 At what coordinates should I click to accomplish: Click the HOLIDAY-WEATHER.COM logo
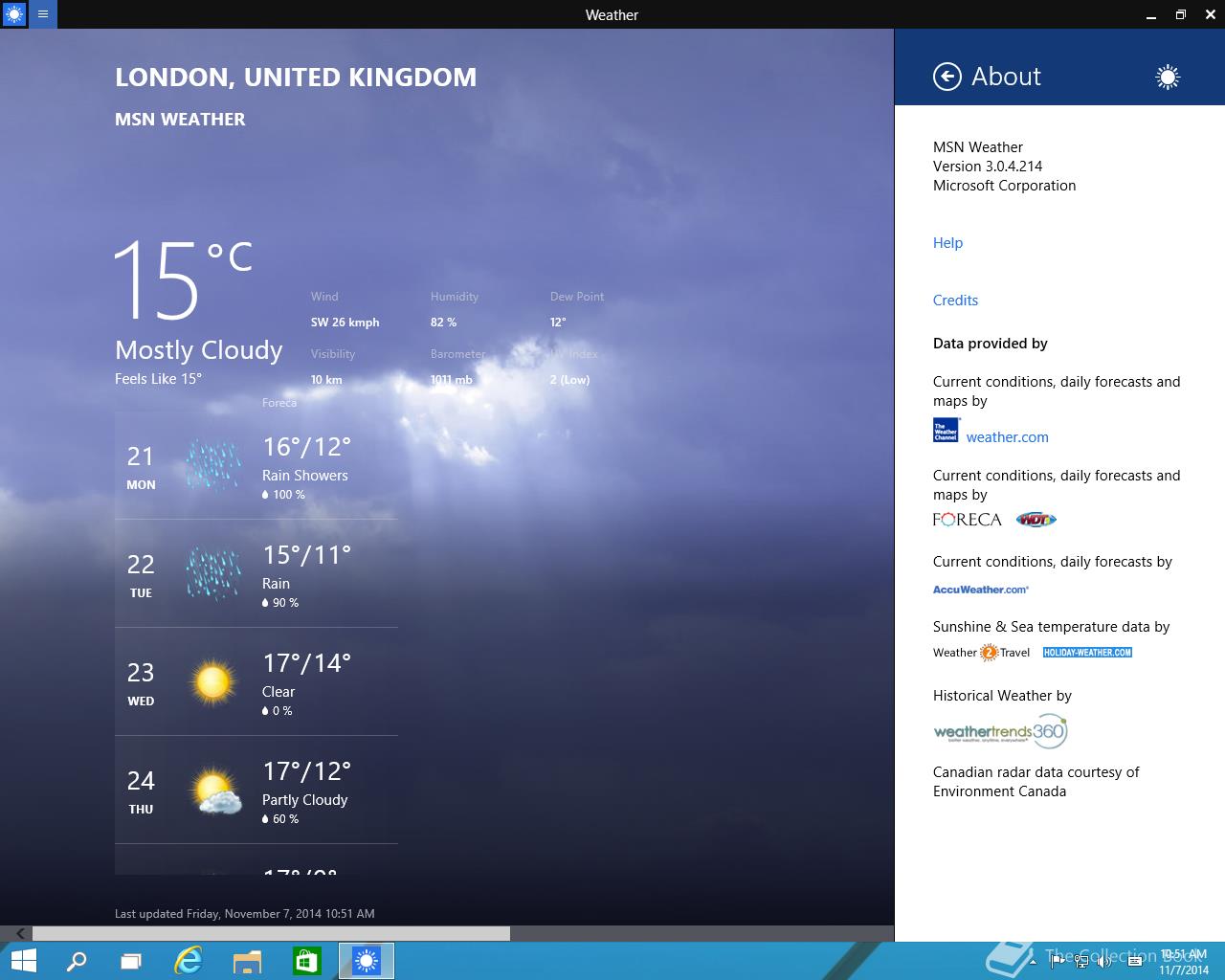1087,653
